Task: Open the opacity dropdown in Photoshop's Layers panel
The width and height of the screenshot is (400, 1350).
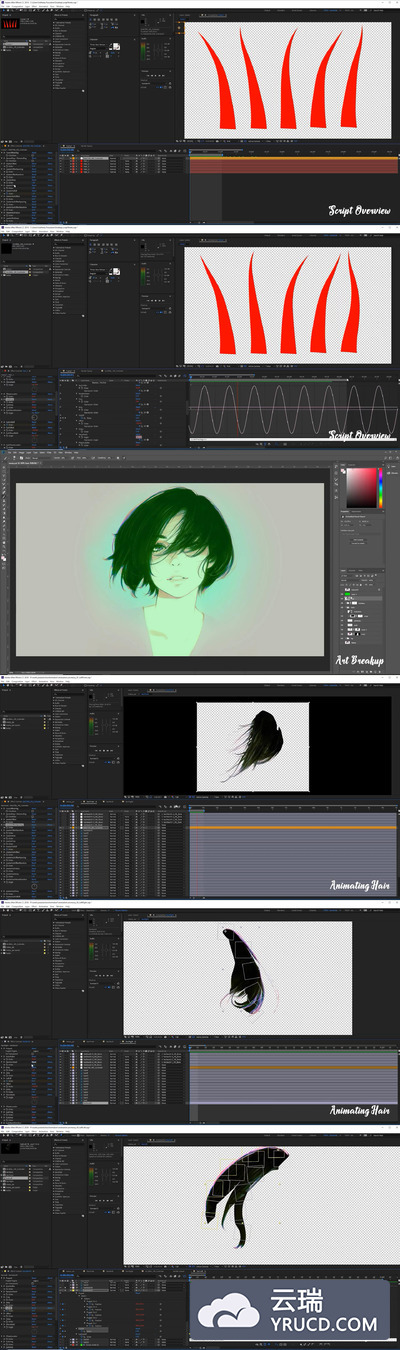Action: pos(371,580)
